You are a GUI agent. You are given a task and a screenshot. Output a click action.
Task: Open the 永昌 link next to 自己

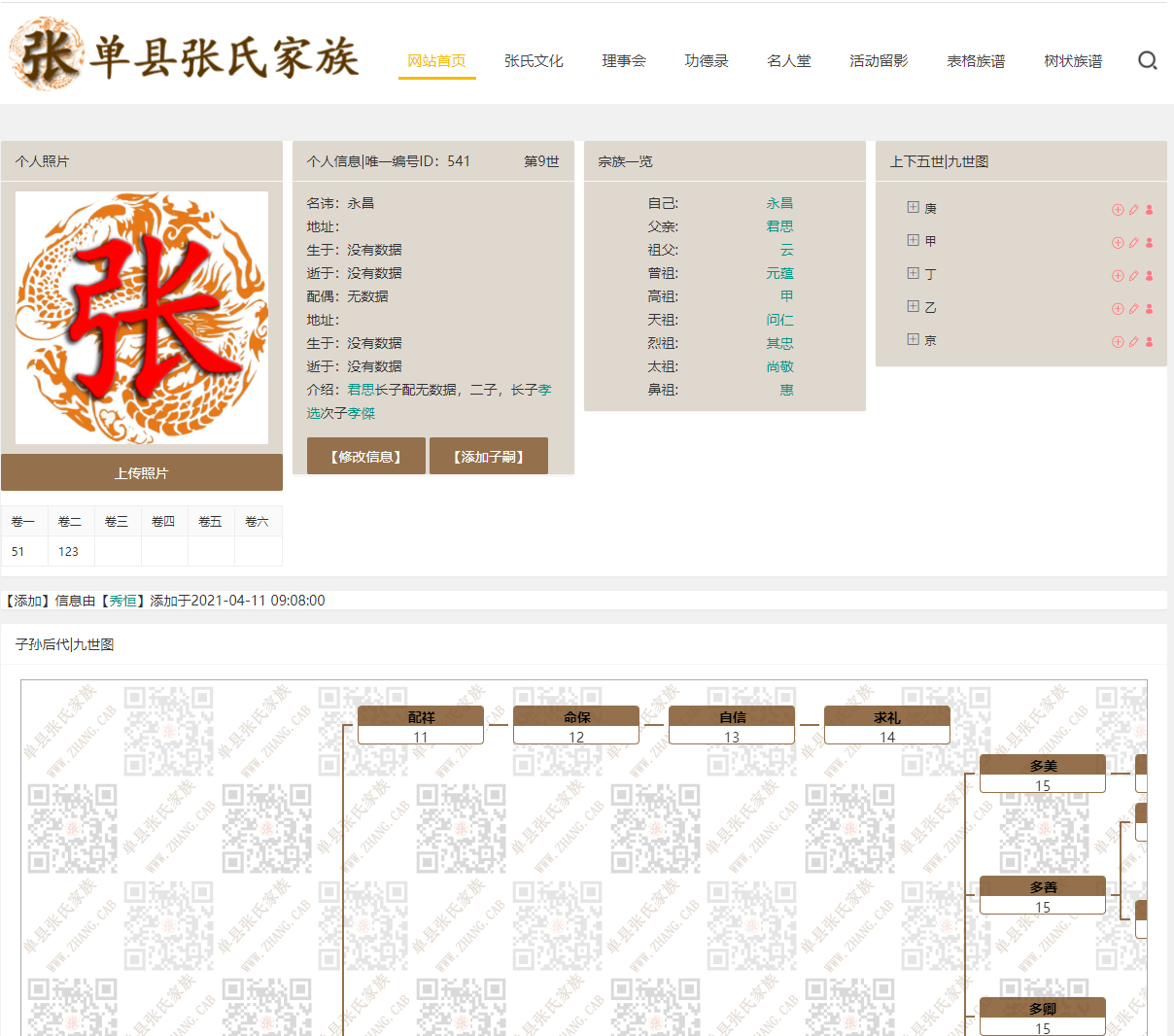(x=779, y=203)
